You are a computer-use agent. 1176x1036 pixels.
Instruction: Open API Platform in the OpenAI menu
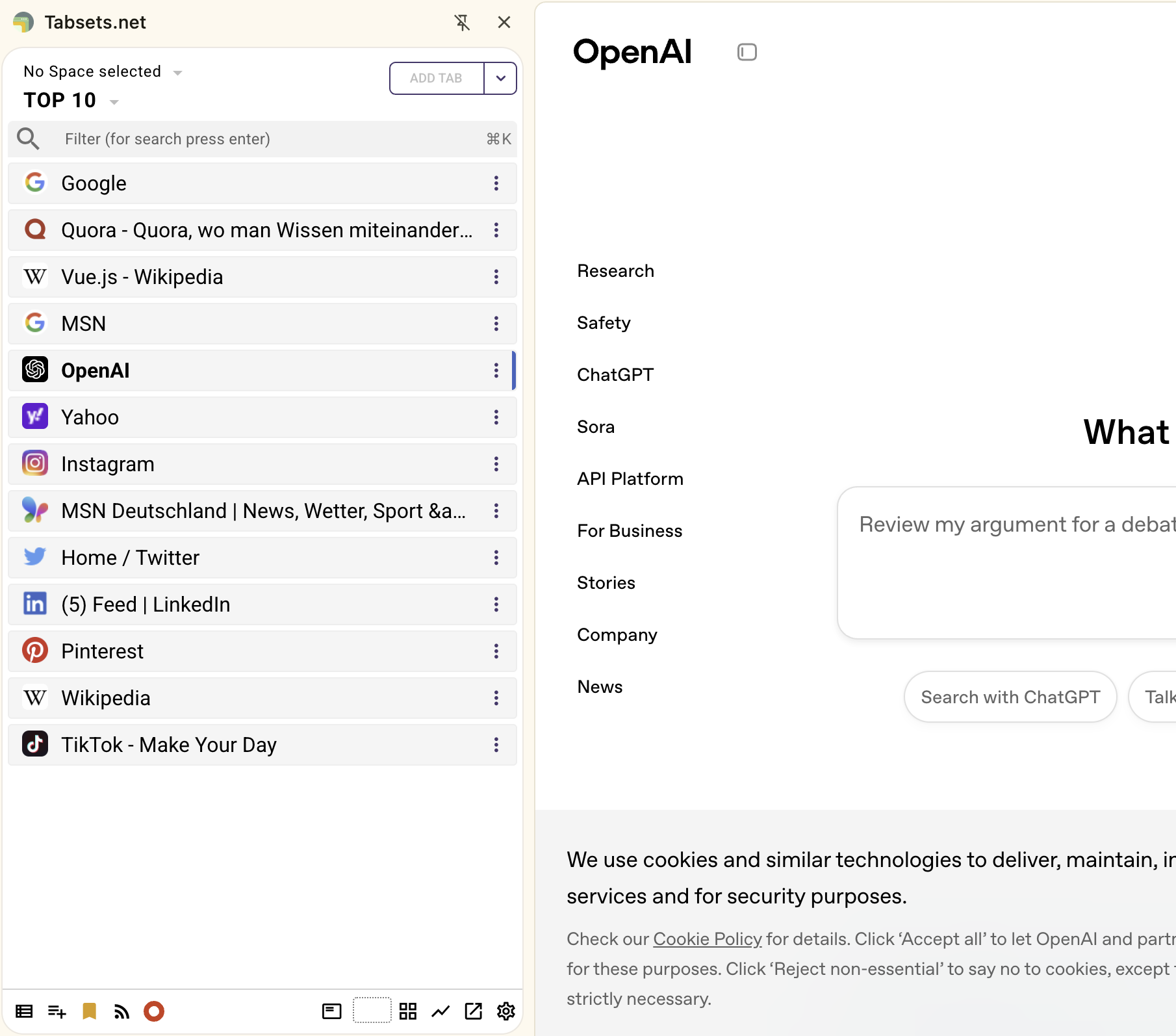[630, 479]
